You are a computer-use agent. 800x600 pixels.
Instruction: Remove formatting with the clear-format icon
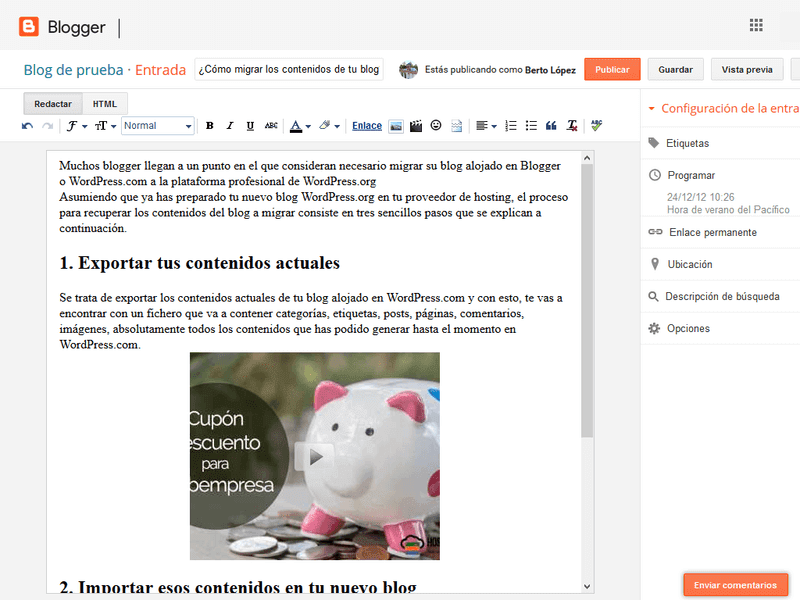tap(572, 126)
